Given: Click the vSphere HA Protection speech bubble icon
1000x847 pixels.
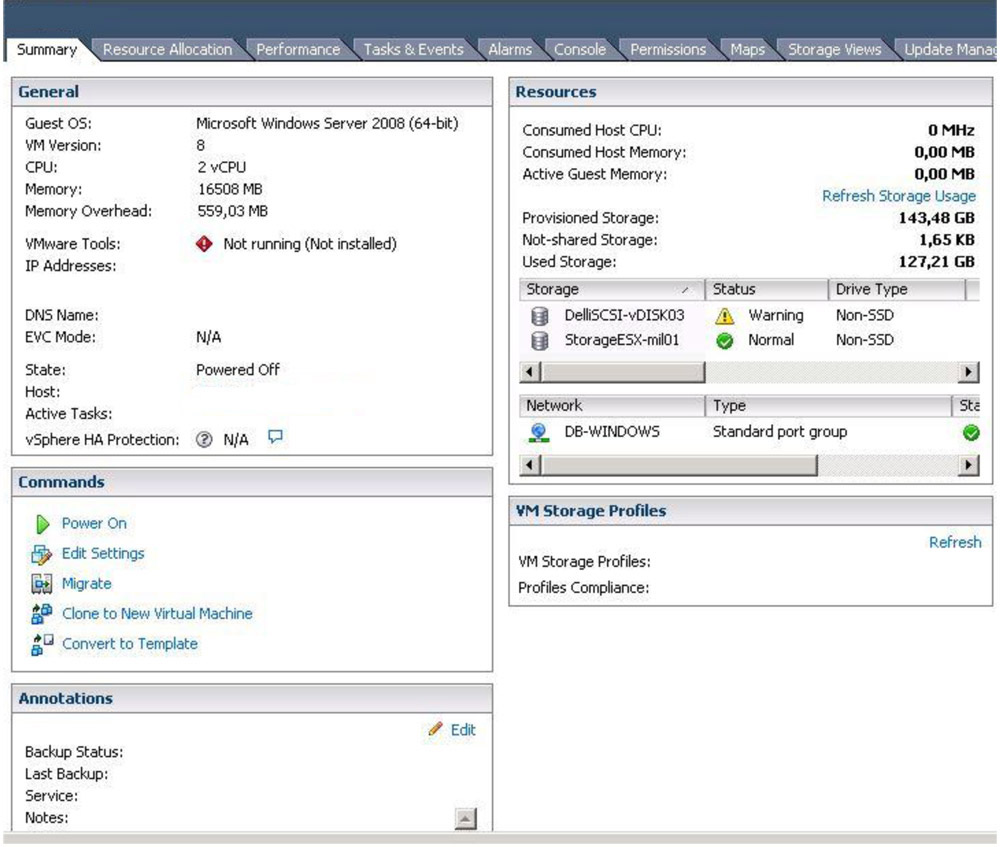Looking at the screenshot, I should point(275,437).
